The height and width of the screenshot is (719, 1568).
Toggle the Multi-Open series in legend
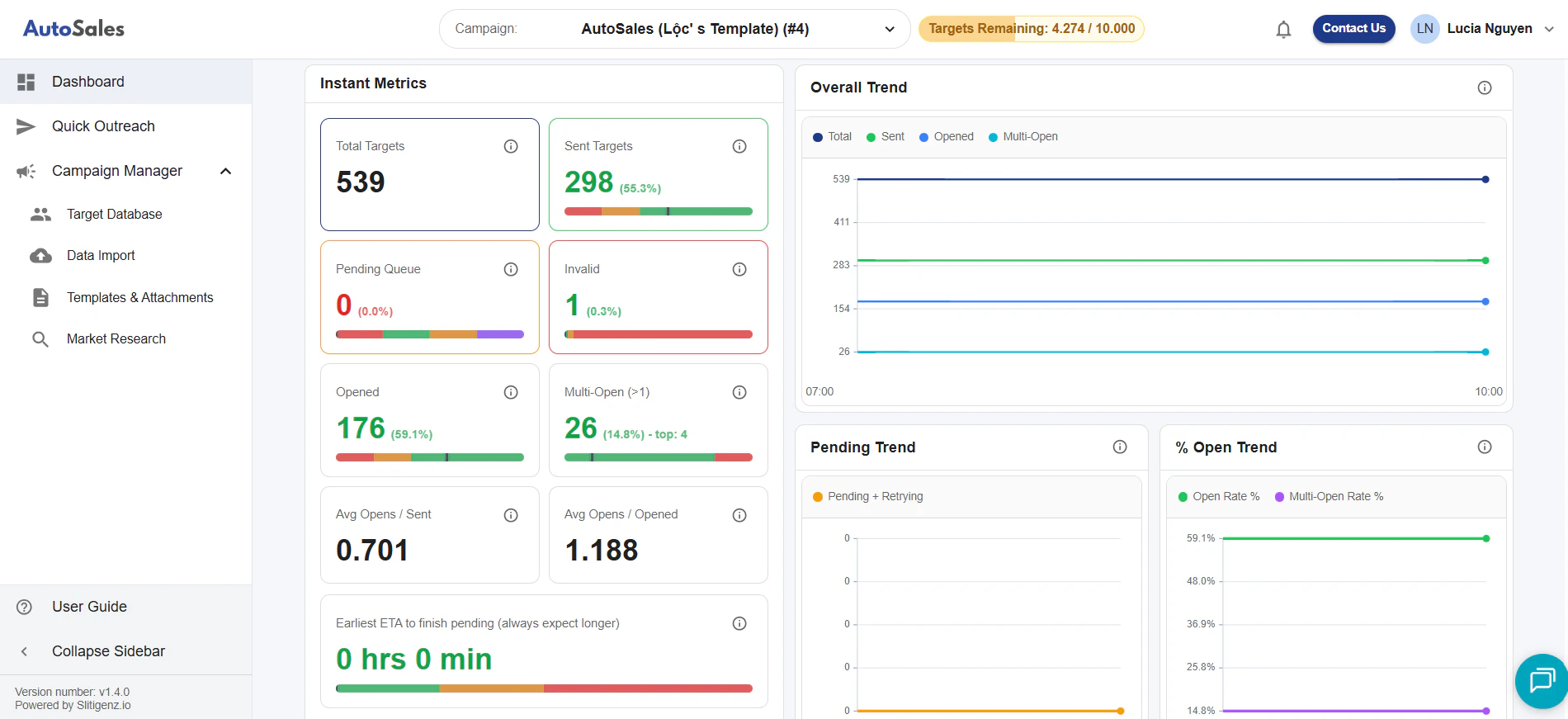(1023, 137)
